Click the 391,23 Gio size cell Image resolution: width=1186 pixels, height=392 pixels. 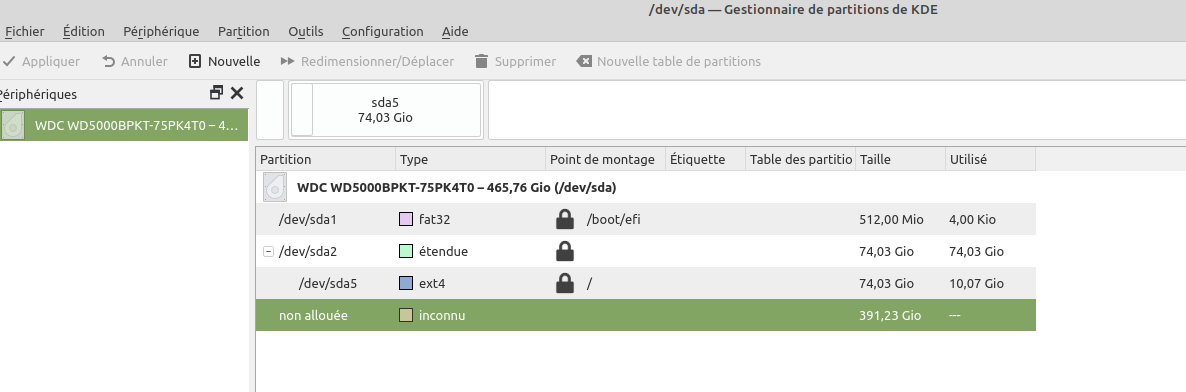(x=890, y=316)
